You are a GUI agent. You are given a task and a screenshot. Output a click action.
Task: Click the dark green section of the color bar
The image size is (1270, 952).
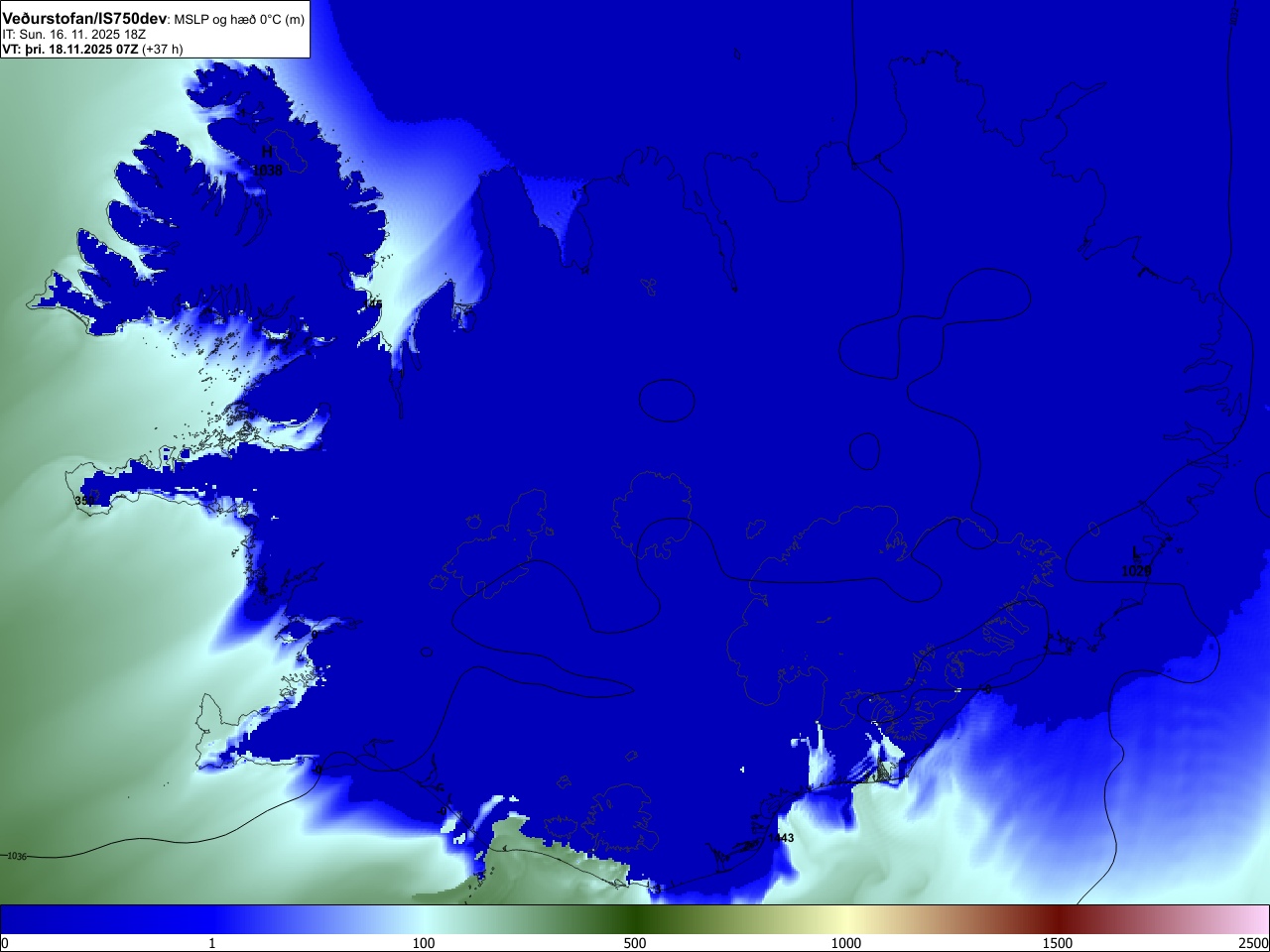[x=635, y=919]
